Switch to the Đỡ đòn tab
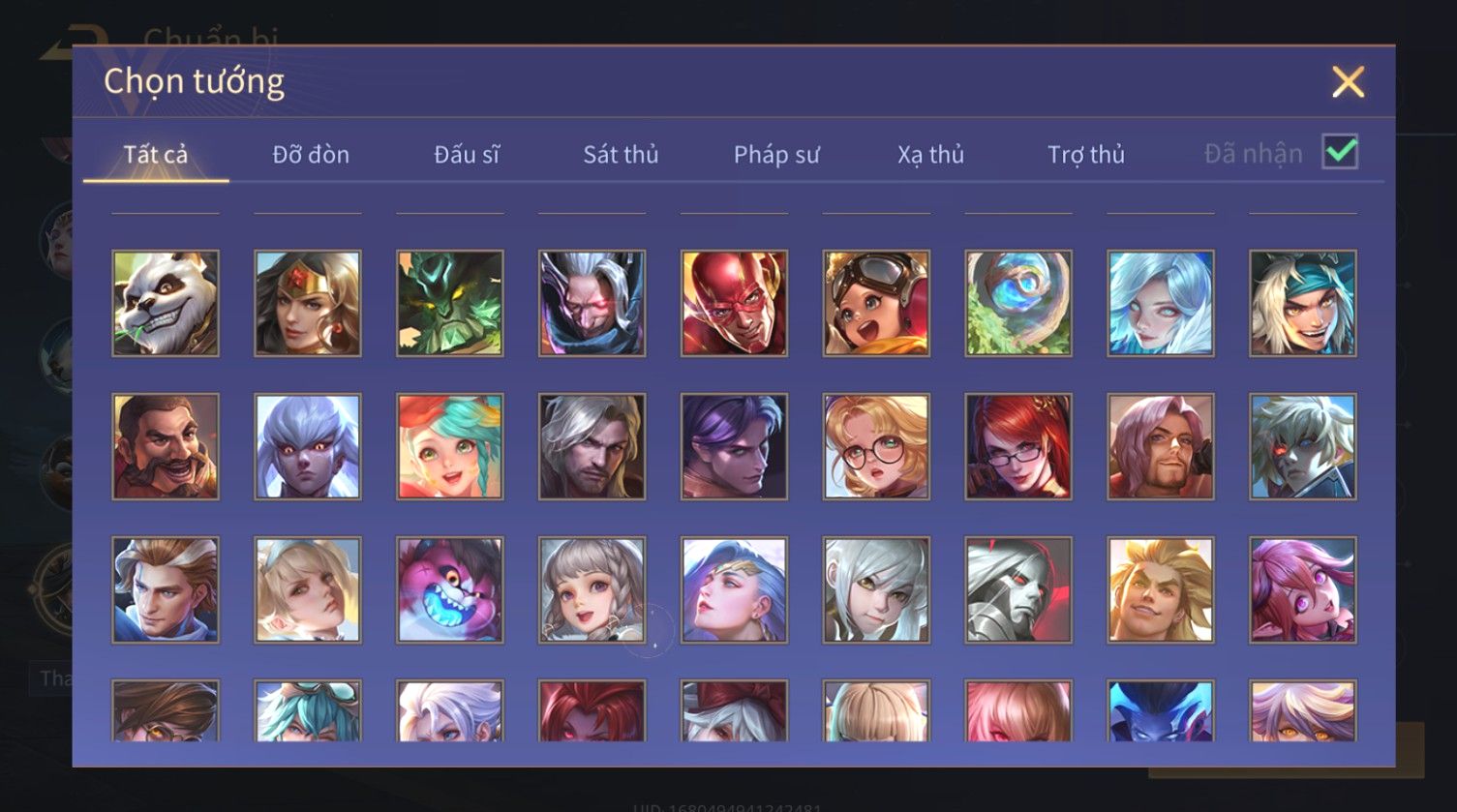Viewport: 1457px width, 812px height. click(x=311, y=154)
